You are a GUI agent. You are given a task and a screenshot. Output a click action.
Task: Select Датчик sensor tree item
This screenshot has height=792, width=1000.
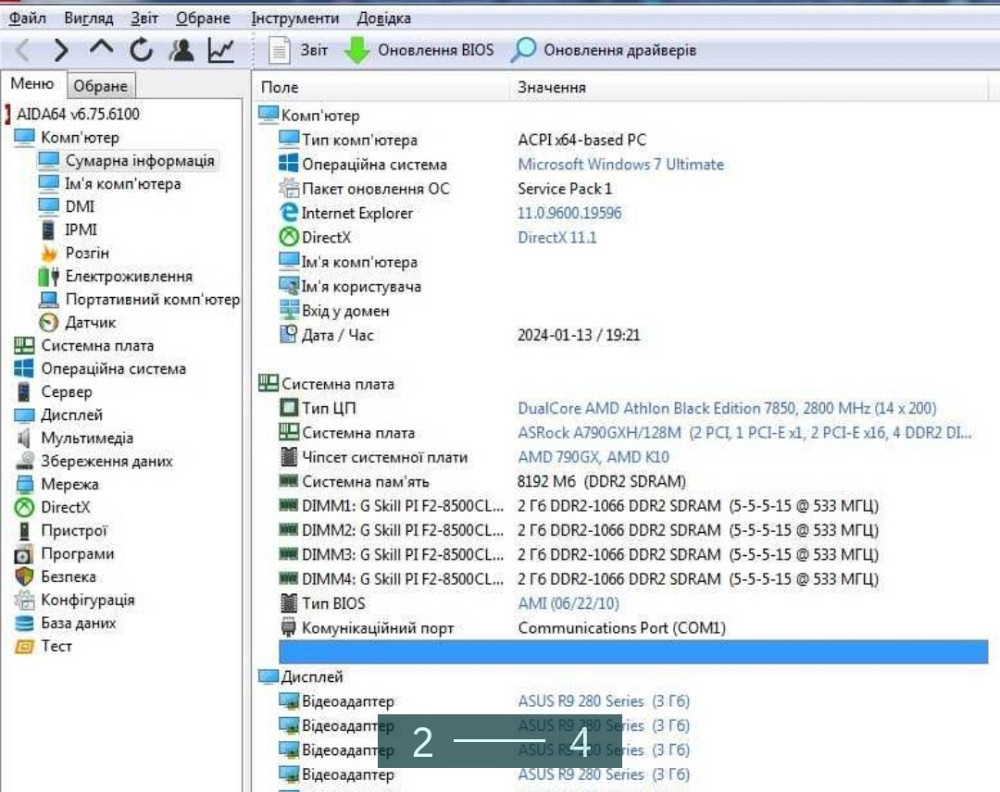coord(90,322)
